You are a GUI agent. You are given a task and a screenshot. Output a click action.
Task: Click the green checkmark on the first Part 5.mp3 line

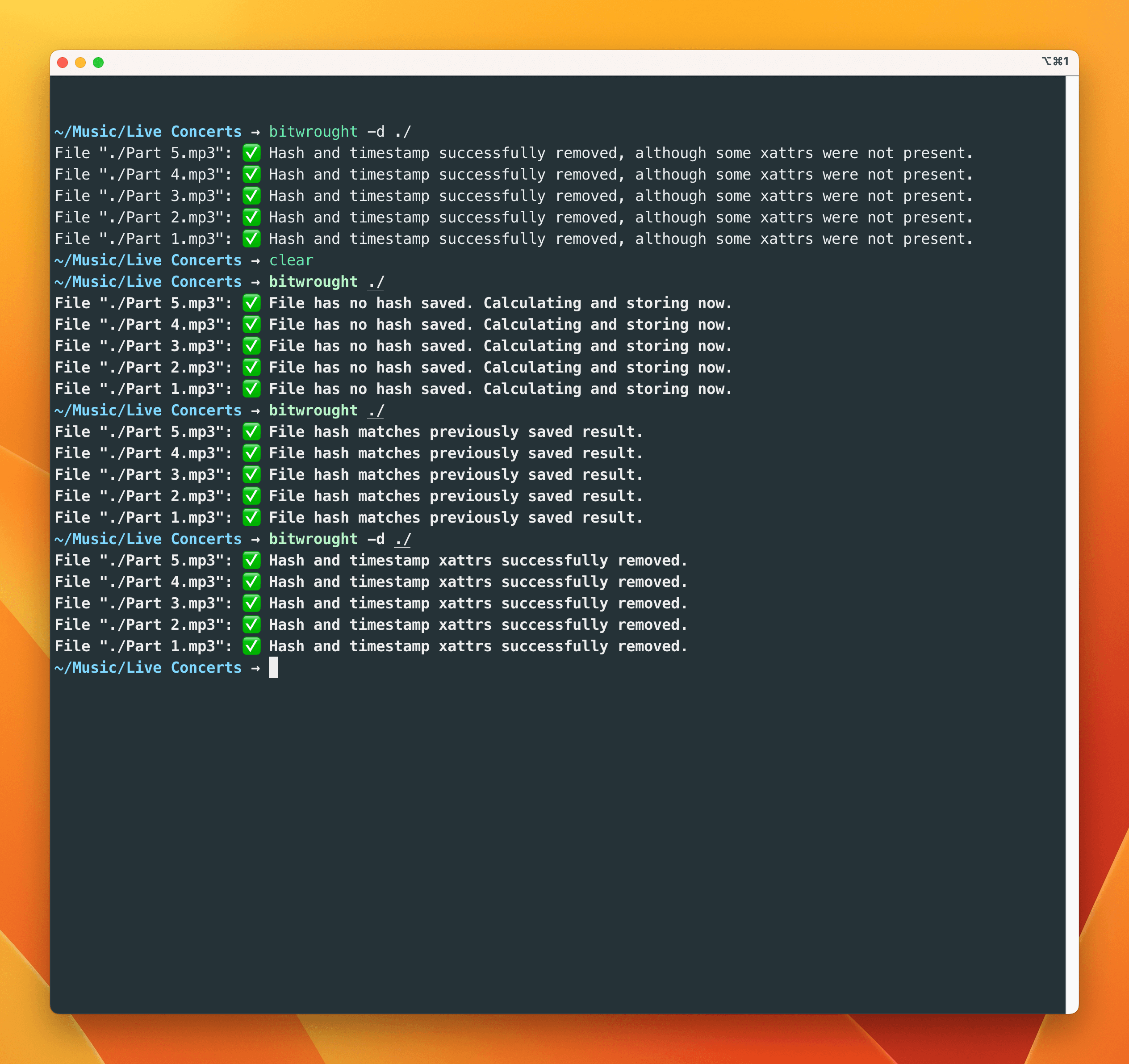coord(251,153)
